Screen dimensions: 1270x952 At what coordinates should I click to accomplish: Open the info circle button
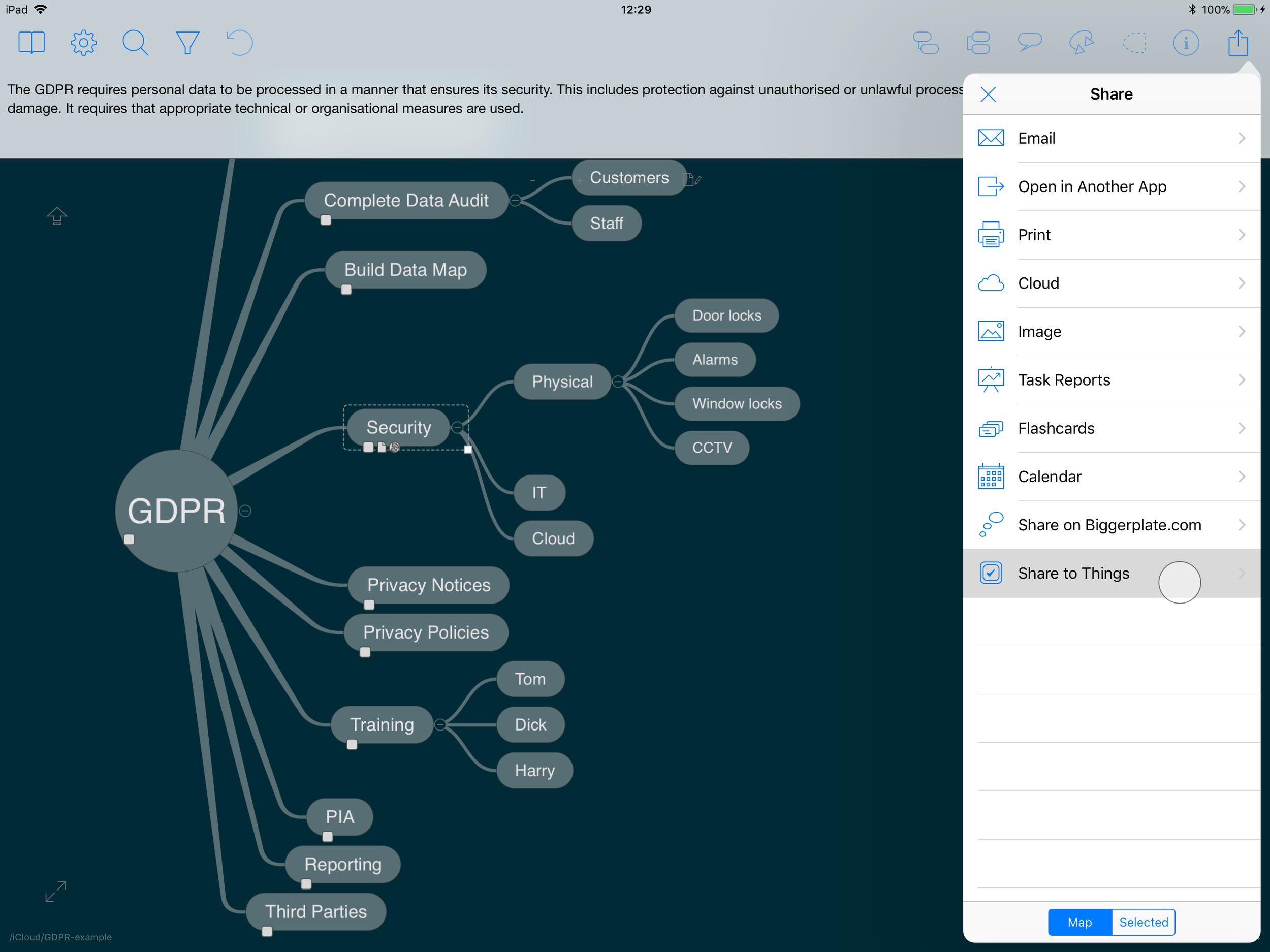click(x=1186, y=43)
